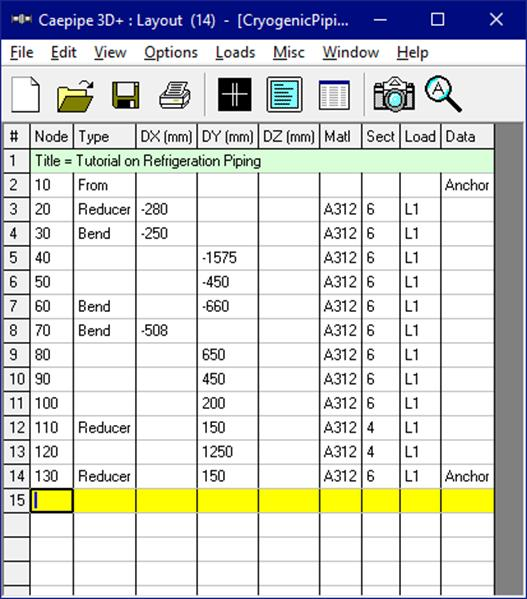The width and height of the screenshot is (527, 599).
Task: Select the Reducer type cell for node 110
Action: tap(104, 427)
